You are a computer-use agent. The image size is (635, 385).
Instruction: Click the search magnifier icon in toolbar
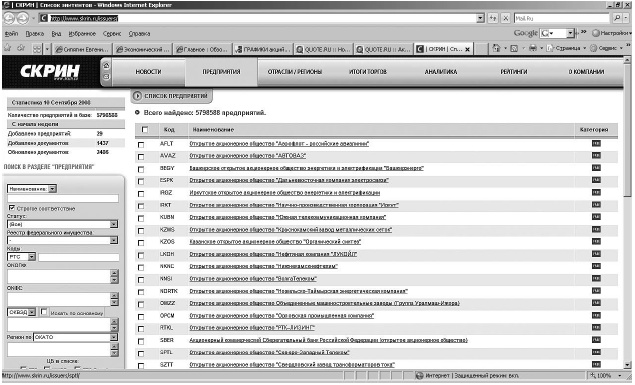(616, 18)
